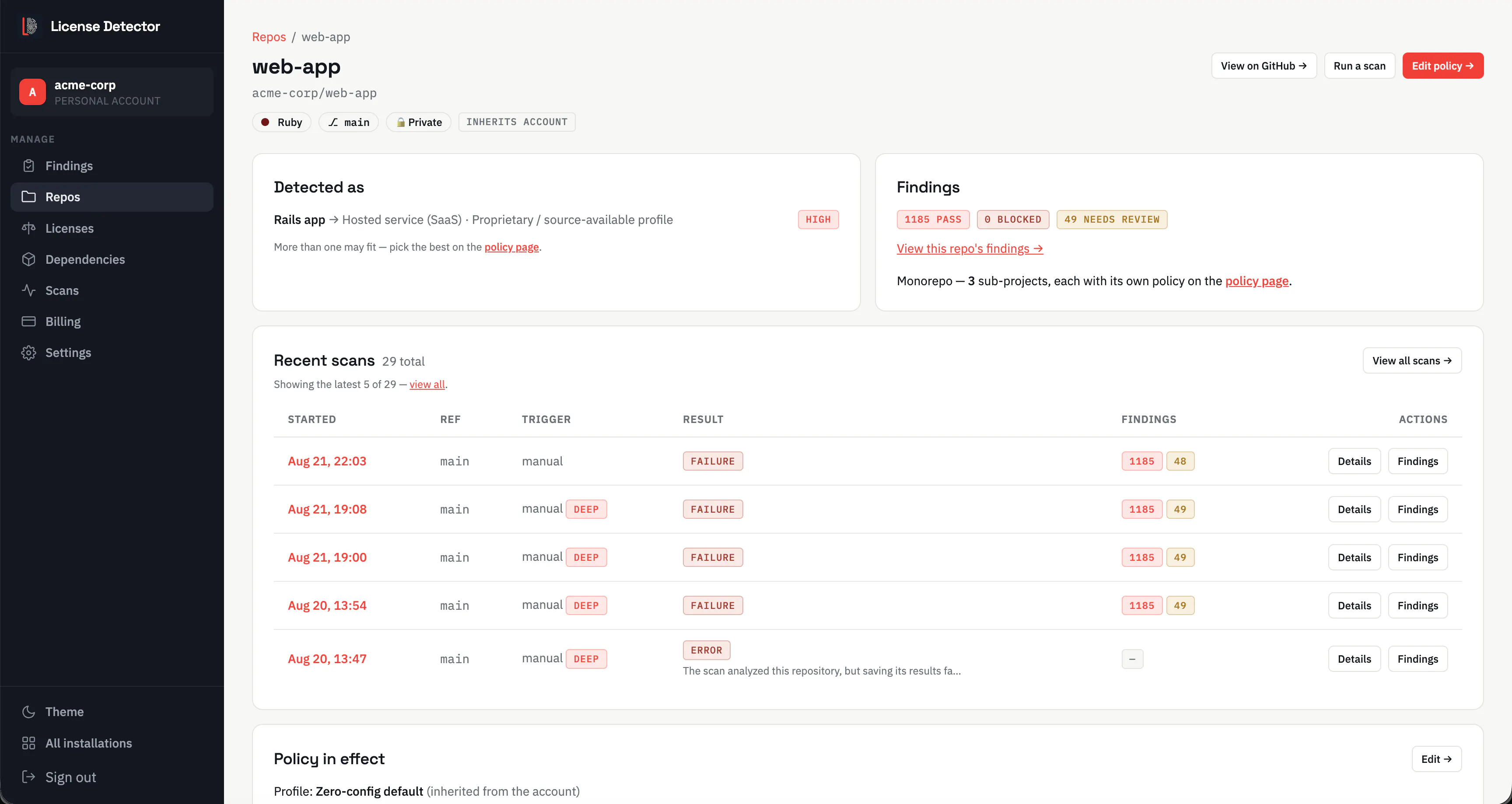Switch account via acme-corp selector
Image resolution: width=1512 pixels, height=804 pixels.
tap(112, 91)
